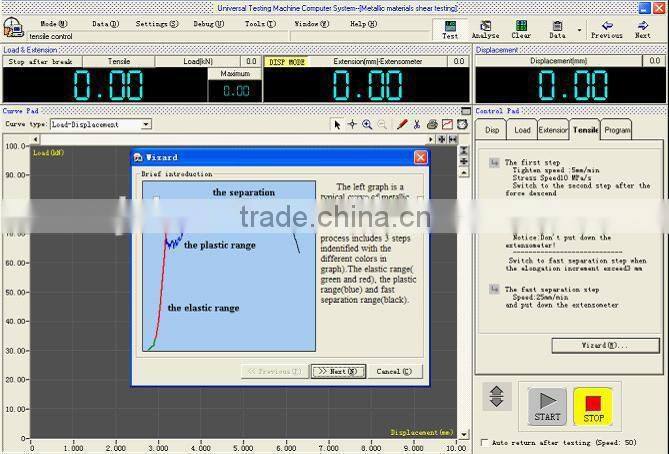Click the disabled Previous button in Wizard
The height and width of the screenshot is (454, 669).
click(275, 371)
